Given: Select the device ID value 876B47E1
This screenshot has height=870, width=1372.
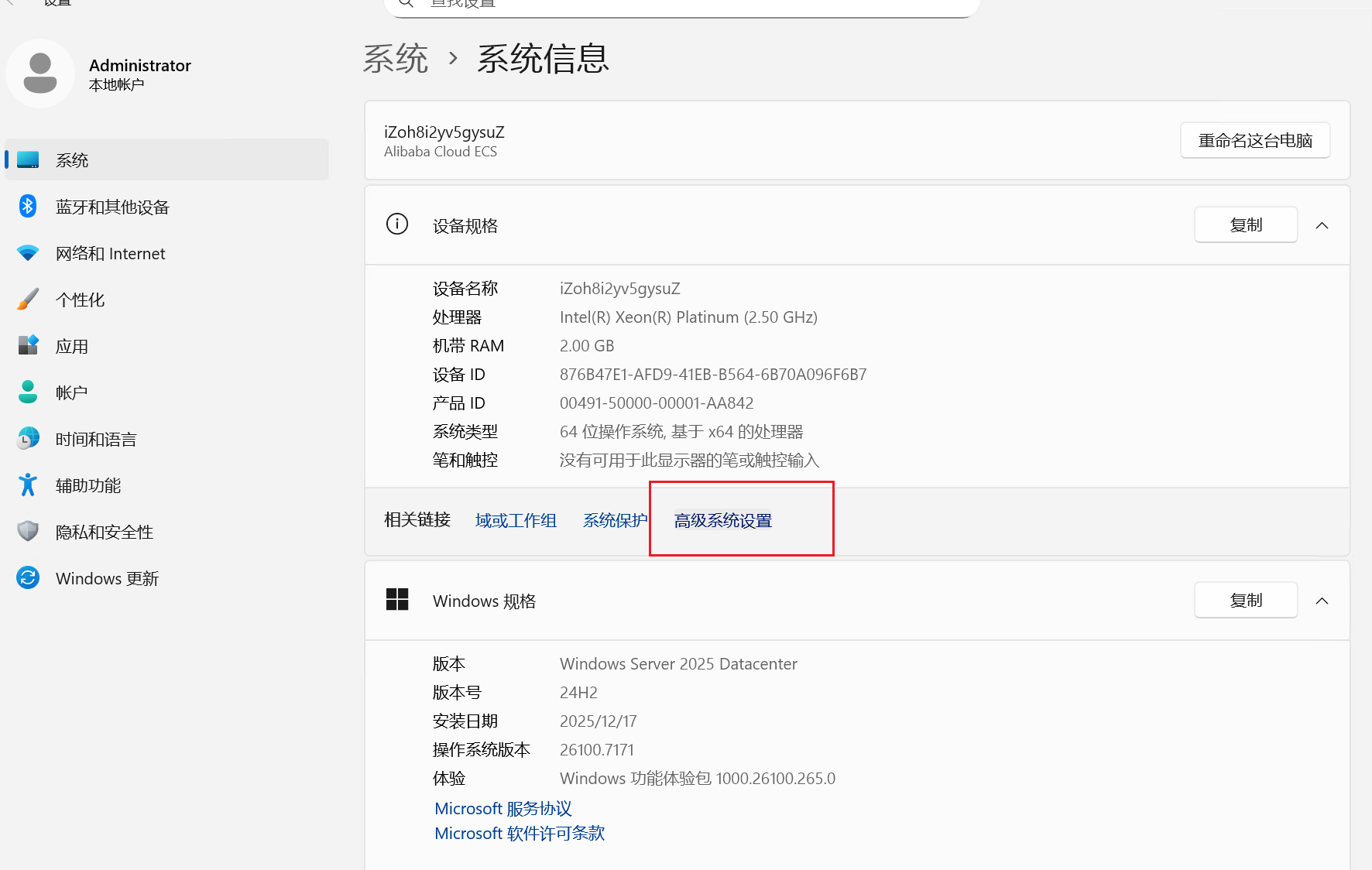Looking at the screenshot, I should point(713,374).
